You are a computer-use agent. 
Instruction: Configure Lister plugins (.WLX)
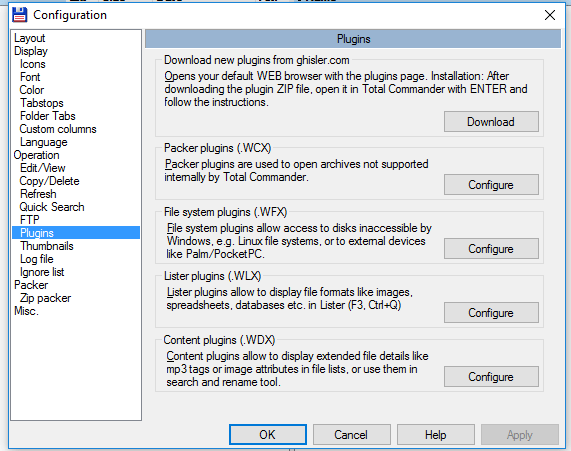[x=491, y=313]
